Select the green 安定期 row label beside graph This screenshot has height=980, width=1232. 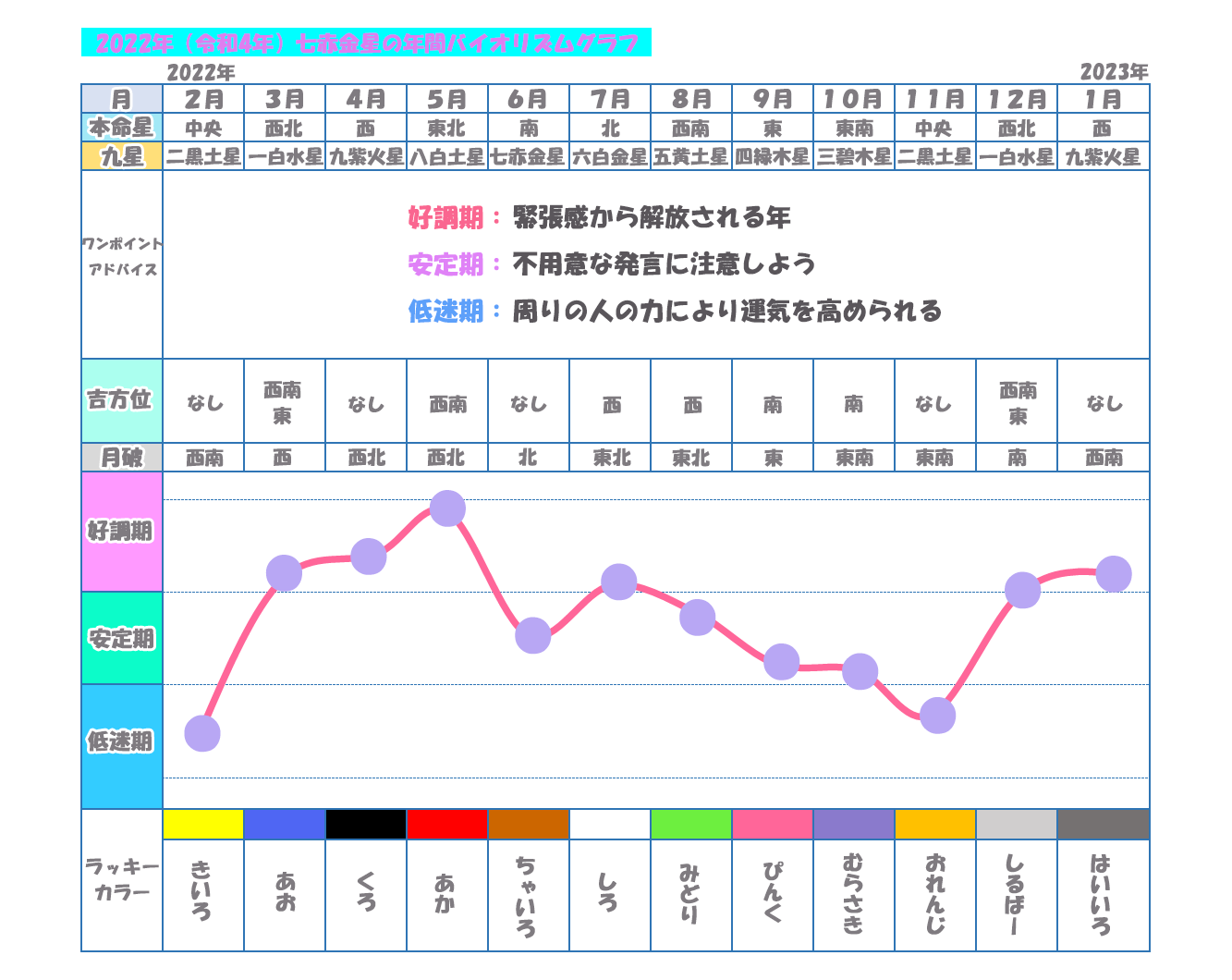(122, 638)
